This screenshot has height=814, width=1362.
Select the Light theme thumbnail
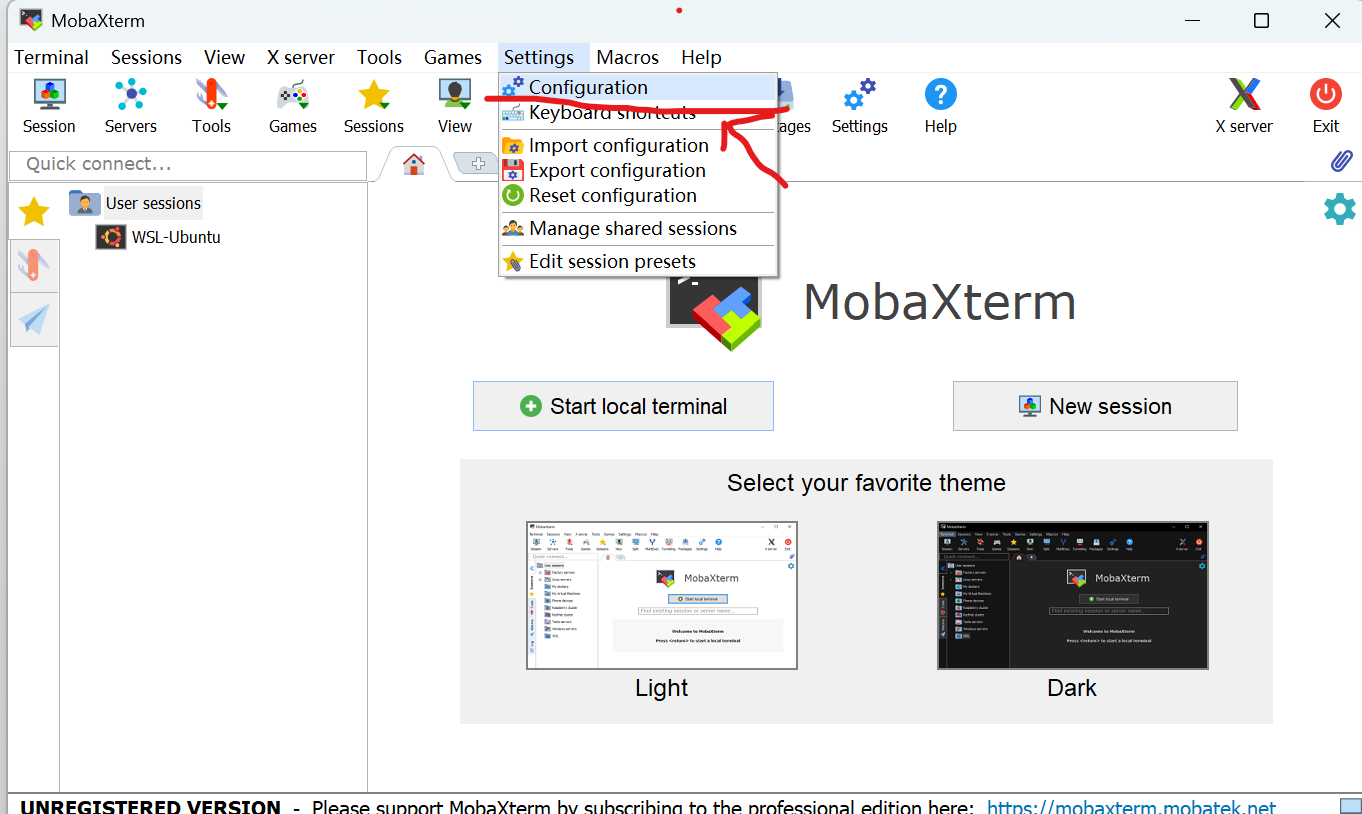(662, 595)
